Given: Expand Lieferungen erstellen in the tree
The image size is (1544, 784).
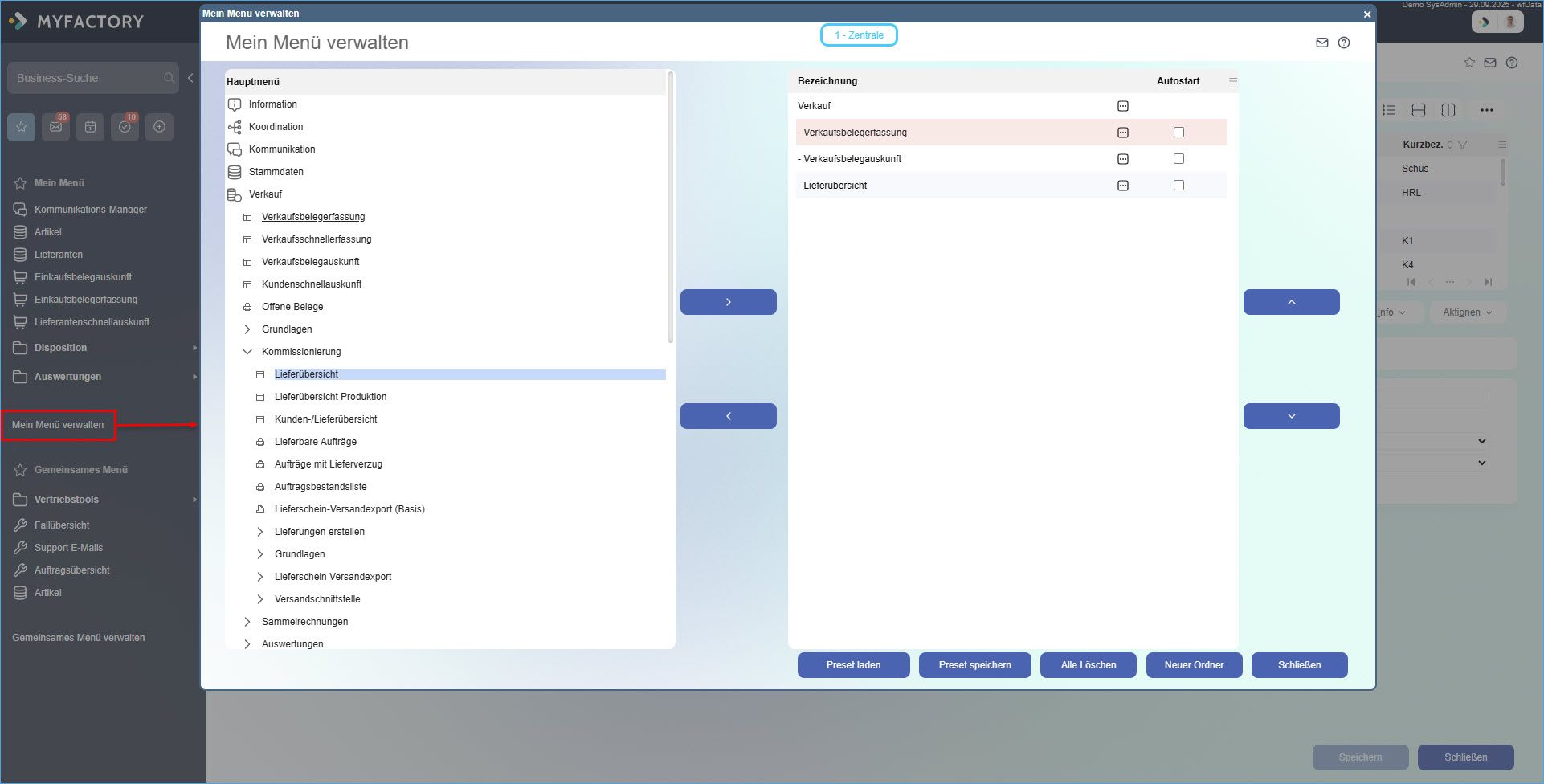Looking at the screenshot, I should point(260,532).
